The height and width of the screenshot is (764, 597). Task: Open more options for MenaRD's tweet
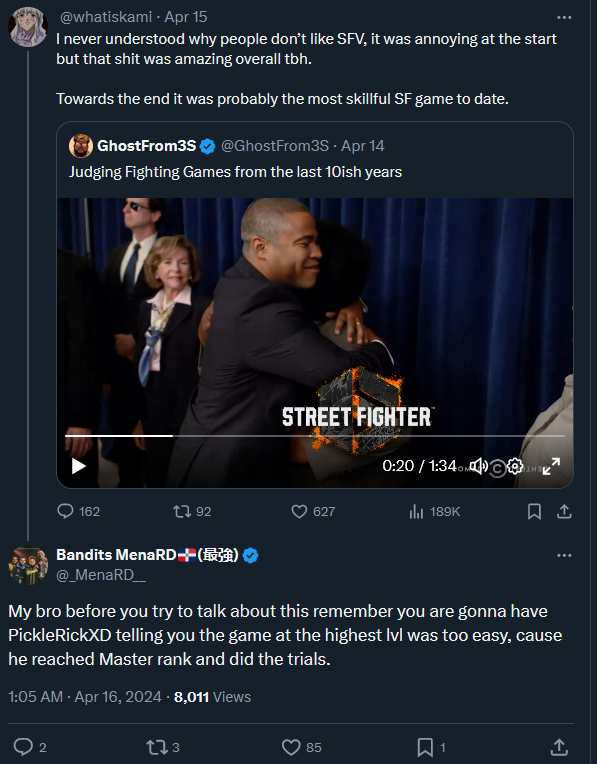pyautogui.click(x=564, y=555)
